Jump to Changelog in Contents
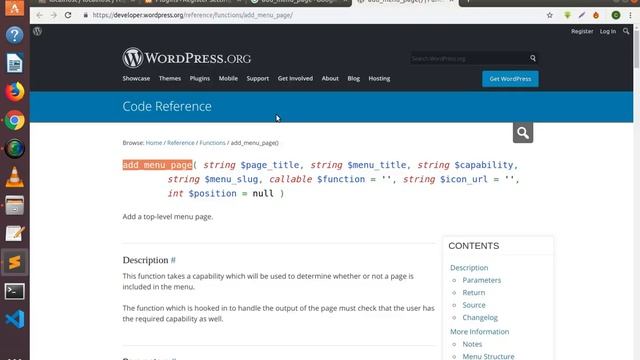640x360 pixels. [480, 317]
